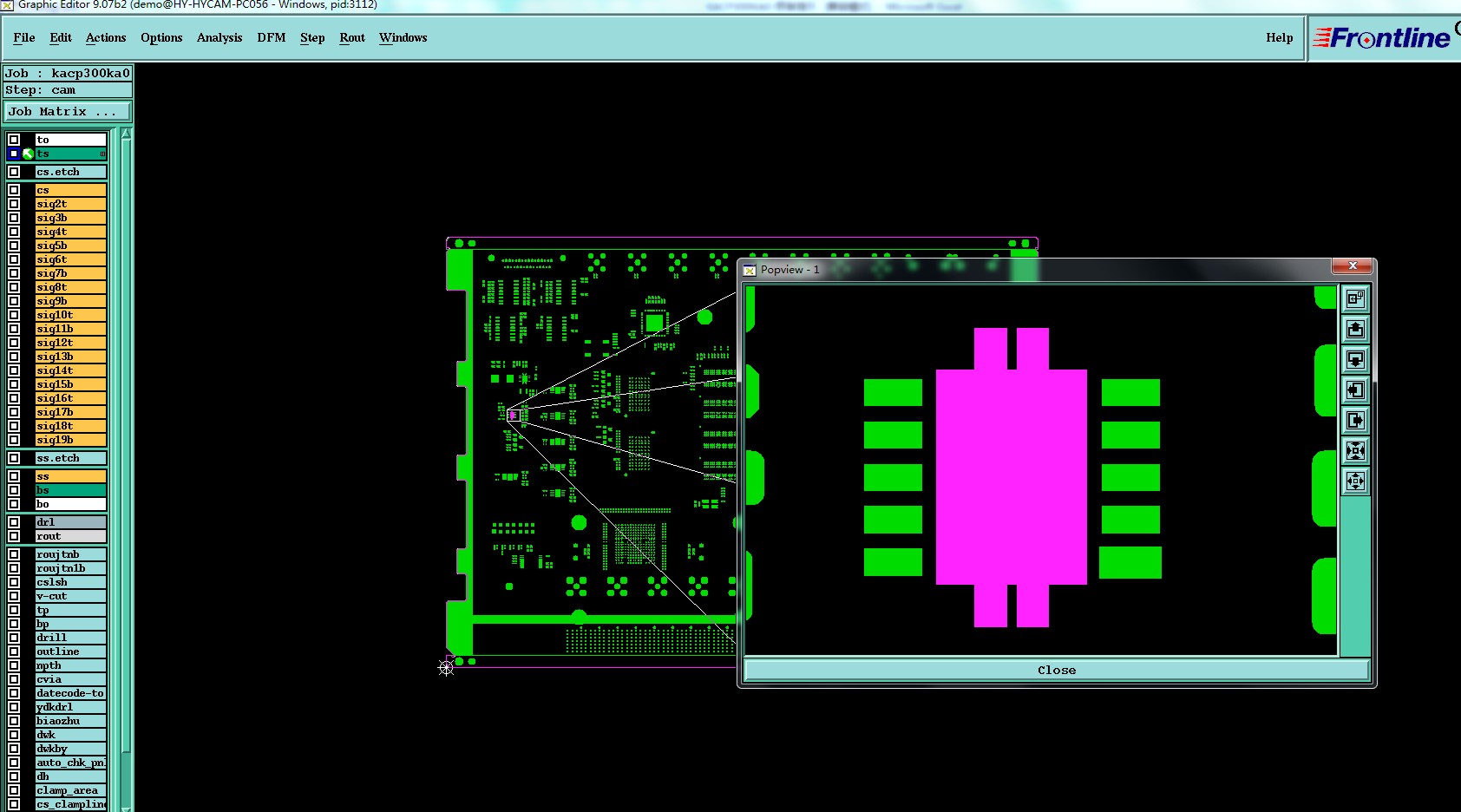Pan the Popview right
This screenshot has height=812, width=1461.
pos(1355,421)
